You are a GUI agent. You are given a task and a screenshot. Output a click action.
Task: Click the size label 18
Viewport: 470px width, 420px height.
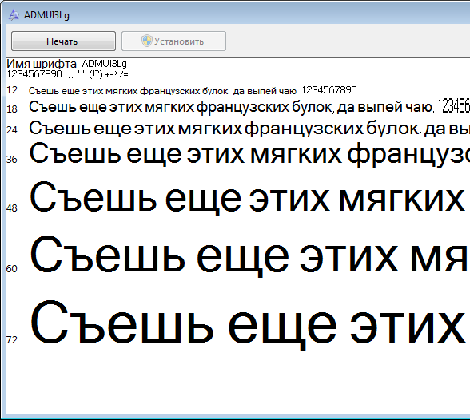(12, 109)
